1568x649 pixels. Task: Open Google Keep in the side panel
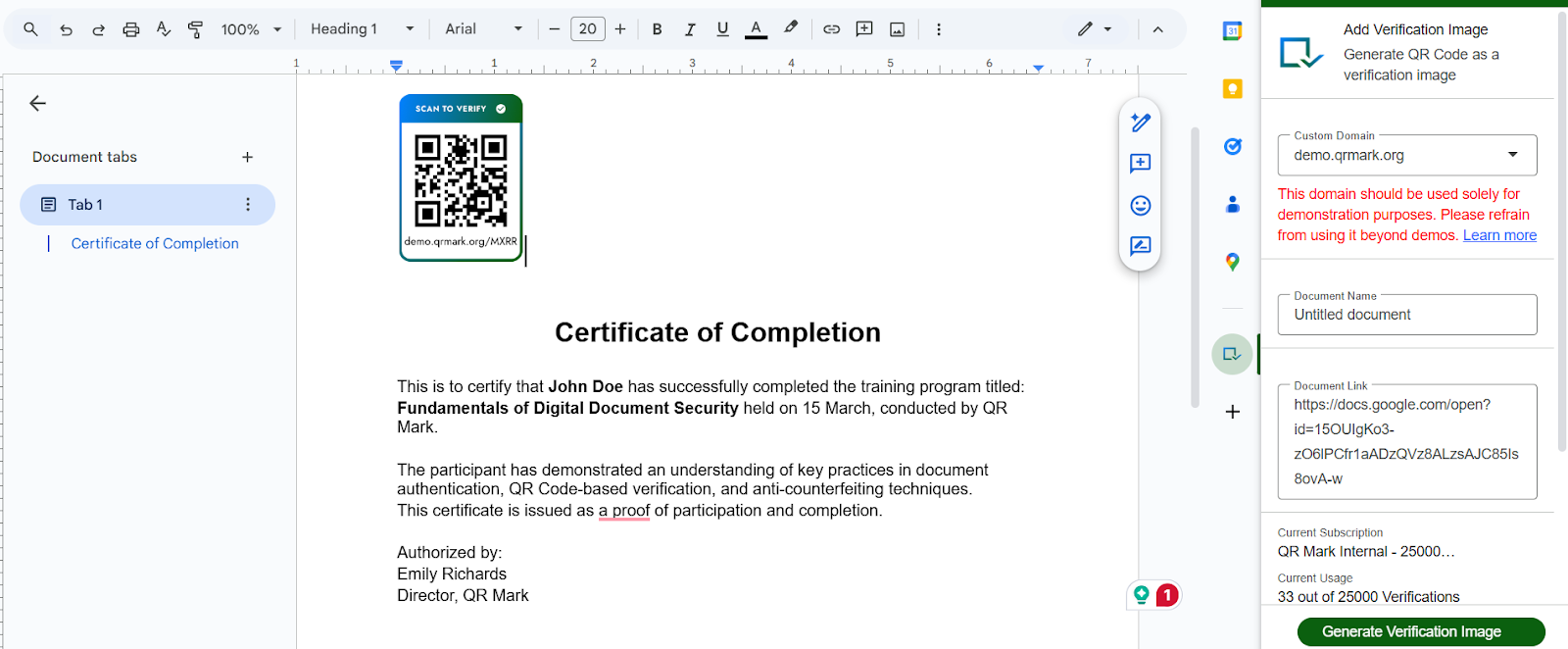(1233, 89)
